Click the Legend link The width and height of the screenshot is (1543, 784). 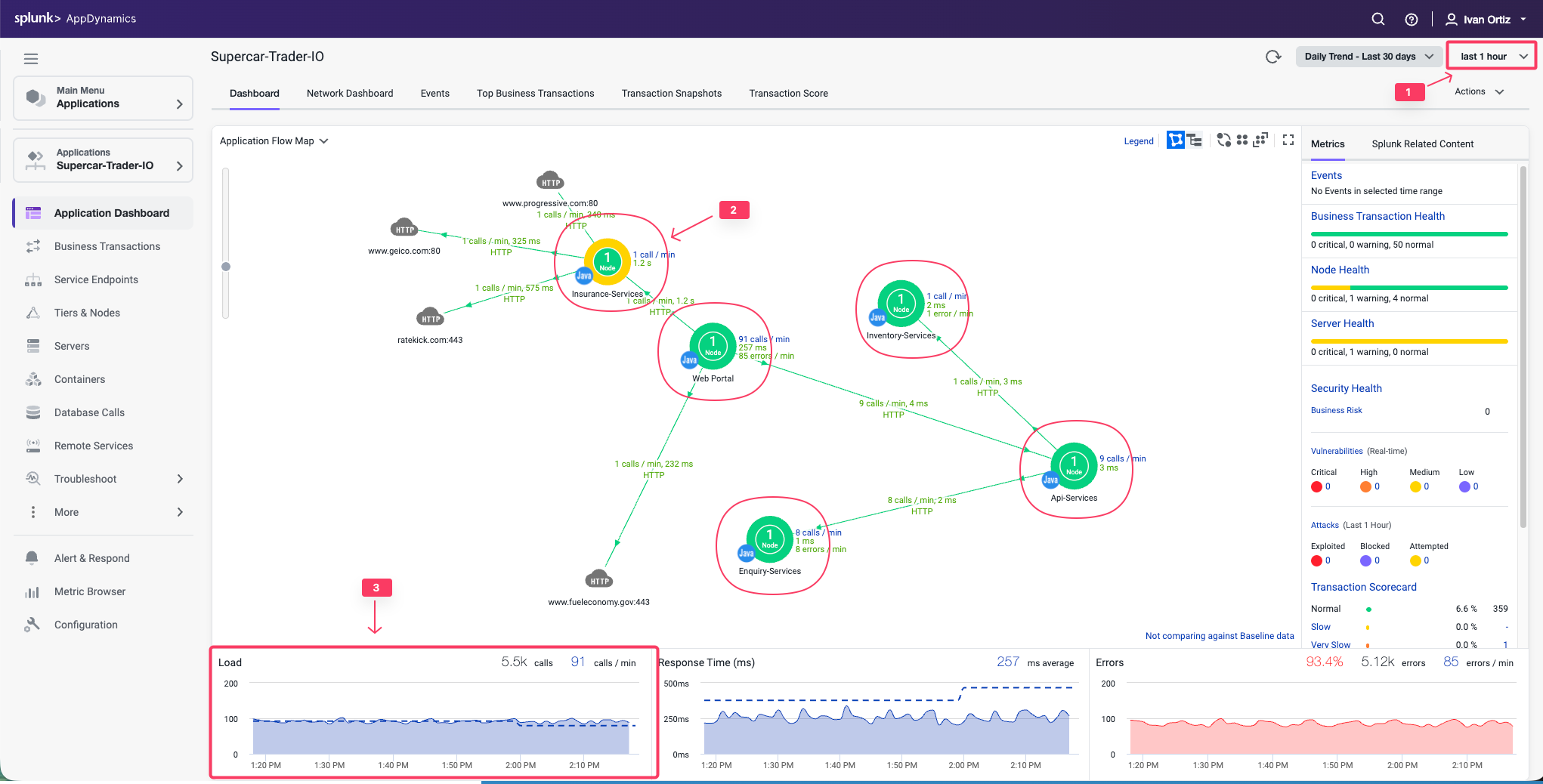coord(1138,141)
